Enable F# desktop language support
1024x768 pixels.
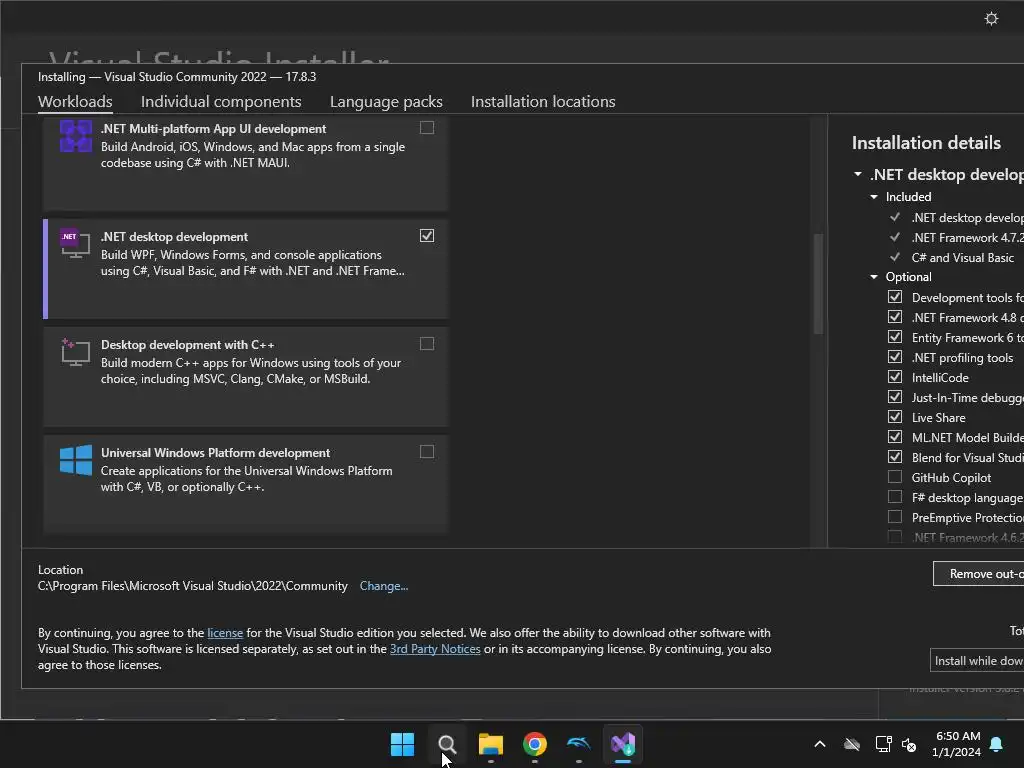[x=895, y=497]
